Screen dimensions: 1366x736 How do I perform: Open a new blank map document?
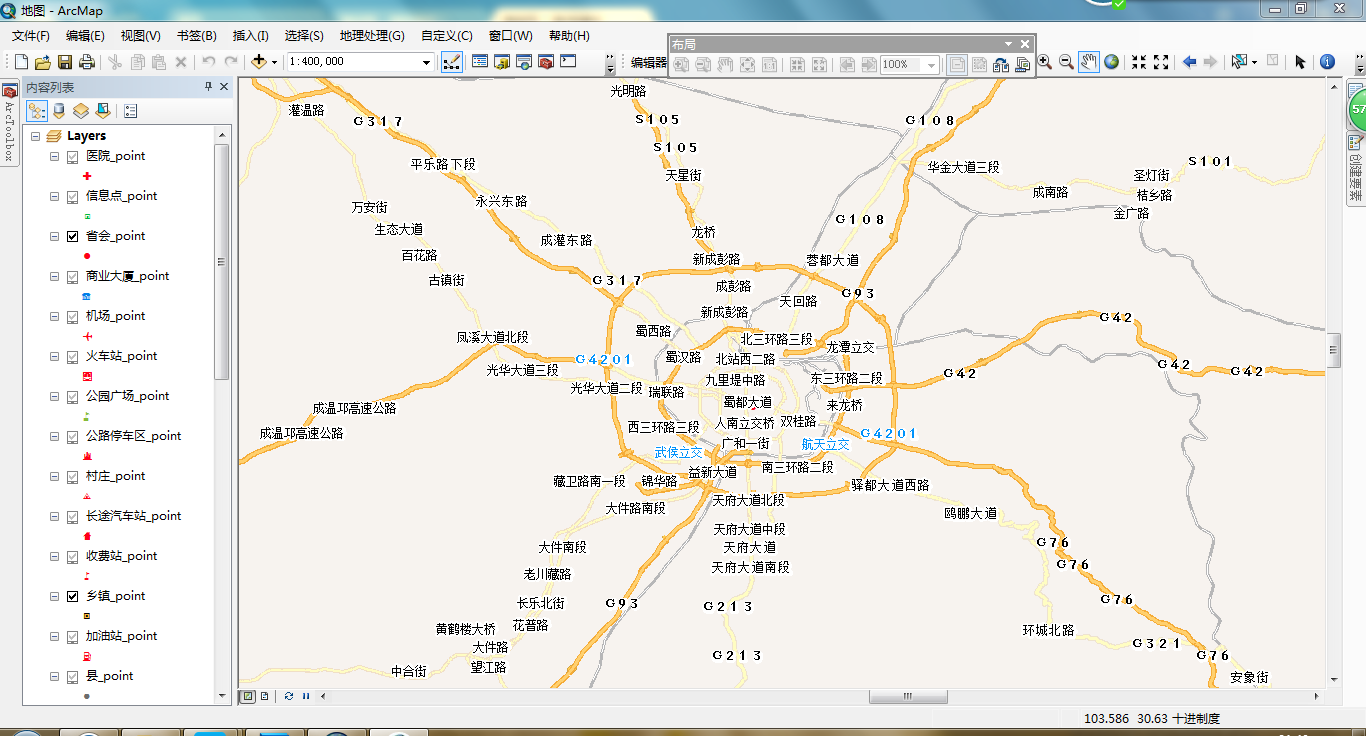(x=19, y=61)
